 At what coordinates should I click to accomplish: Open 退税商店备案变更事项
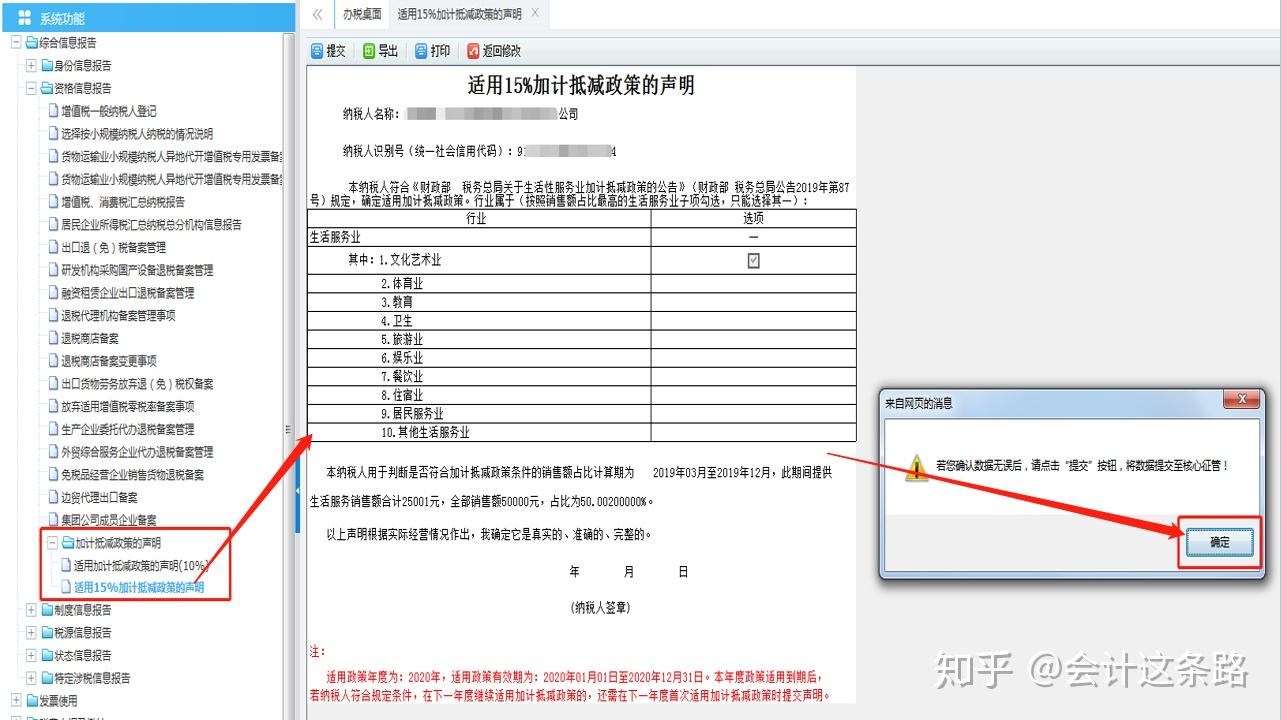coord(109,361)
